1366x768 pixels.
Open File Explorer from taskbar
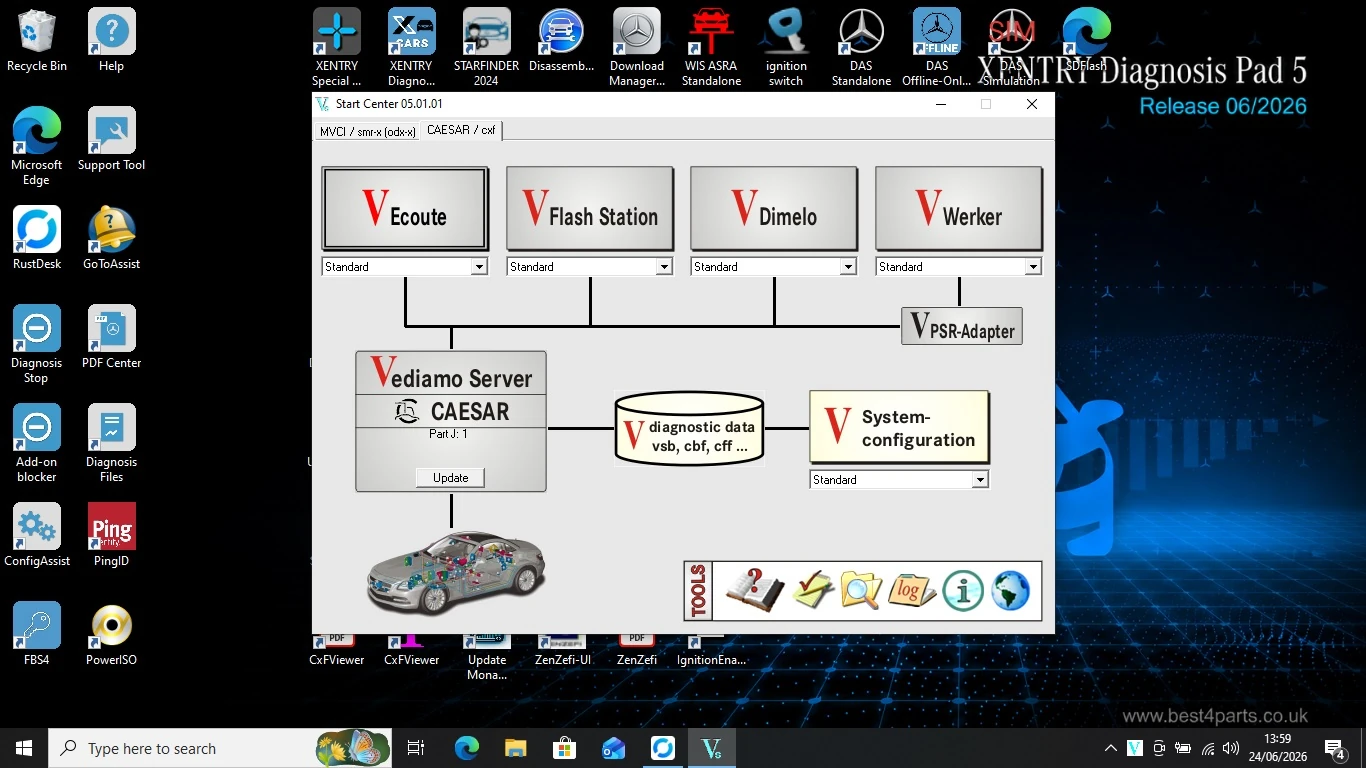[x=515, y=748]
